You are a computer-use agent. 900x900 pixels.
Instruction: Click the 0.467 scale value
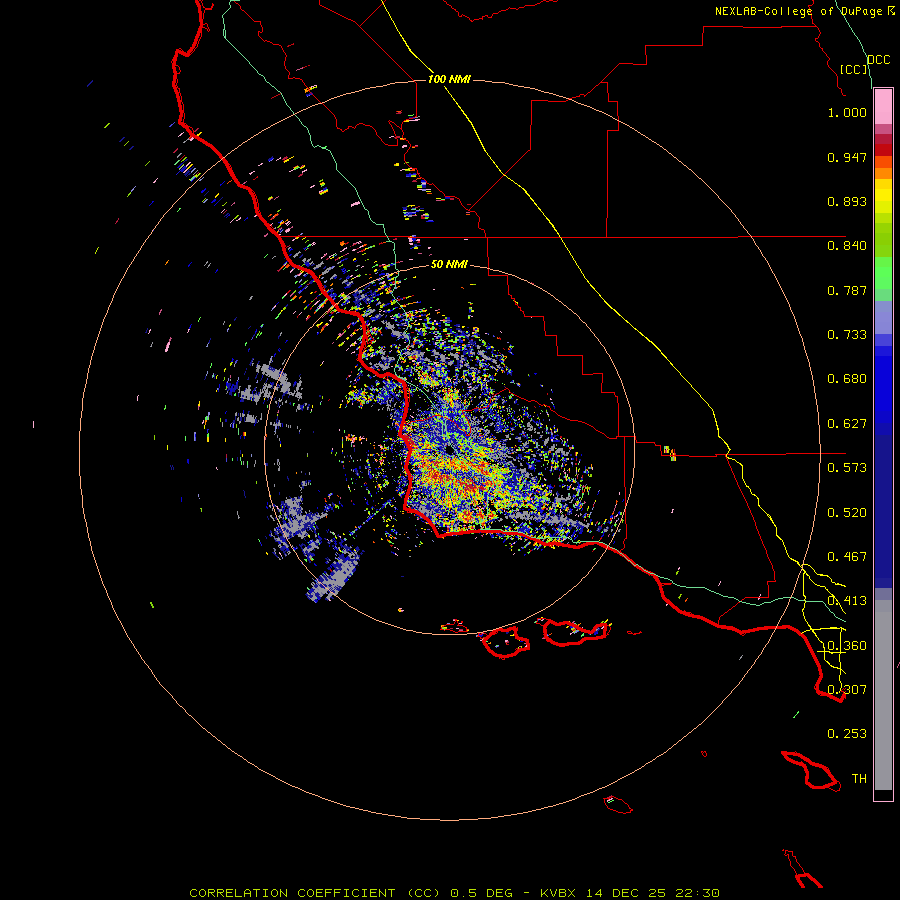847,557
